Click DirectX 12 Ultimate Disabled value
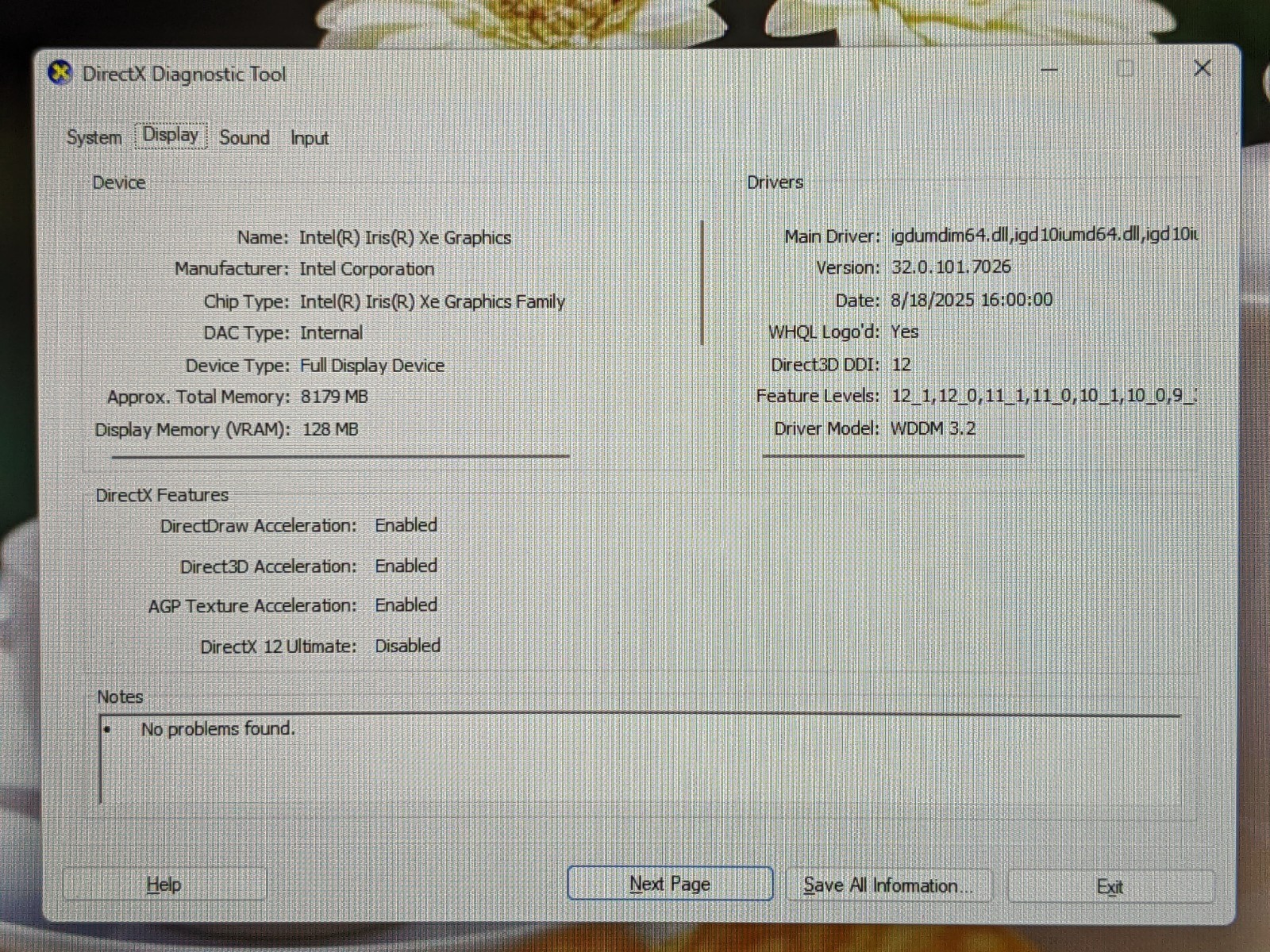 407,646
